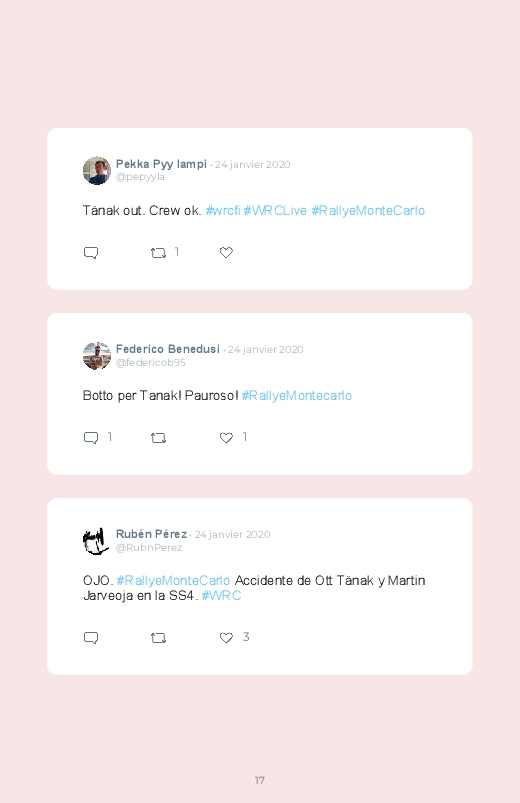Like the Rubén Pérez tweet
Image resolution: width=520 pixels, height=803 pixels.
tap(226, 638)
